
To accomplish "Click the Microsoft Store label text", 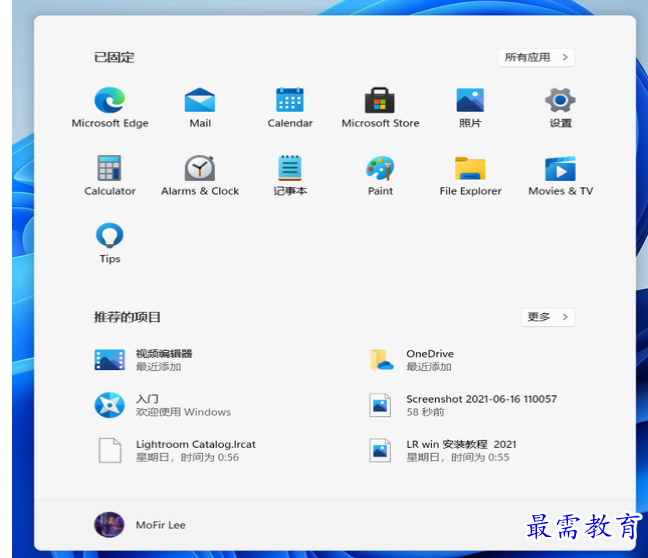I will point(380,123).
